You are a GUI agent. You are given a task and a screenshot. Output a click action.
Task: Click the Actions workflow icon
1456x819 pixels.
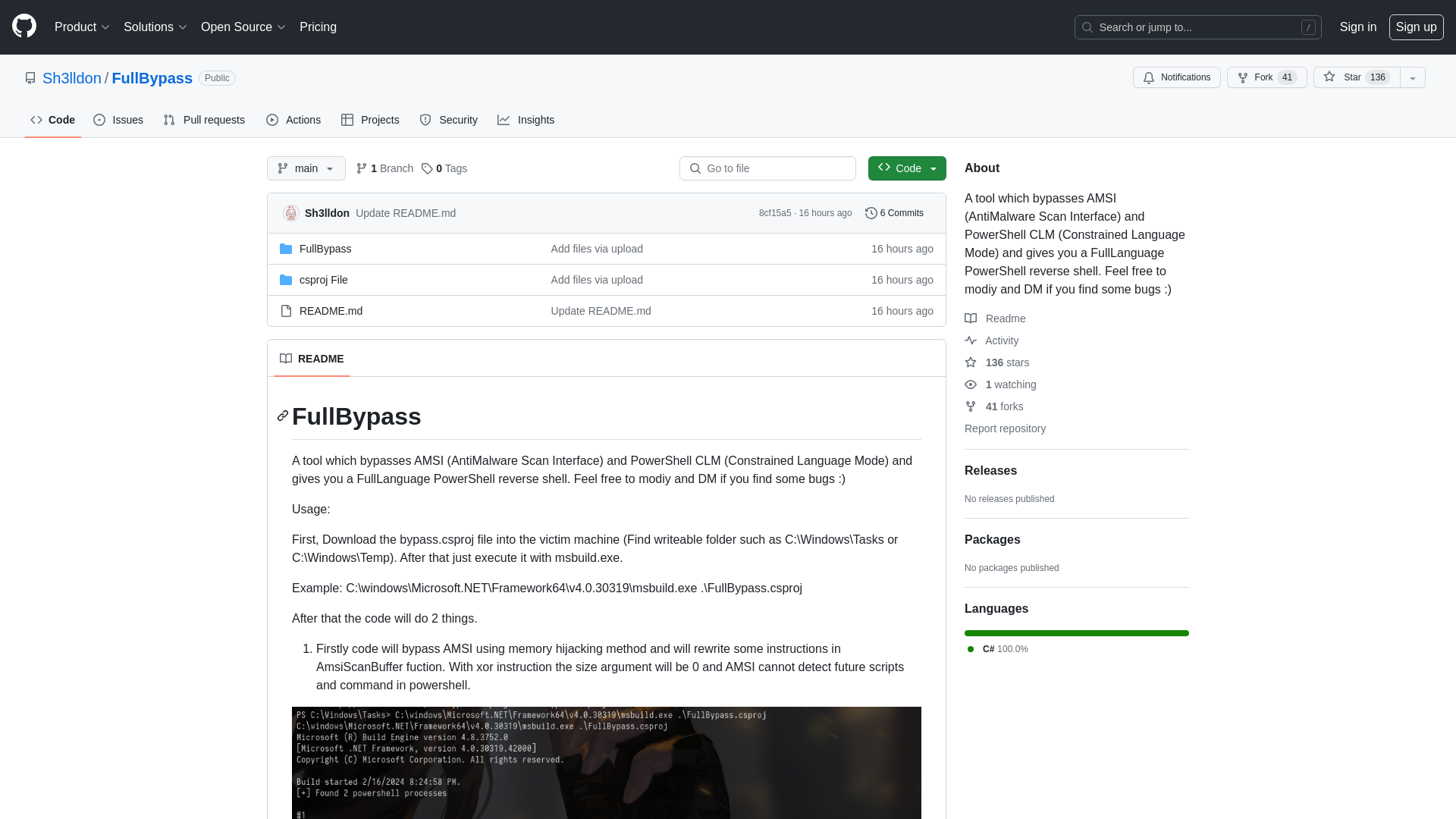[x=272, y=120]
